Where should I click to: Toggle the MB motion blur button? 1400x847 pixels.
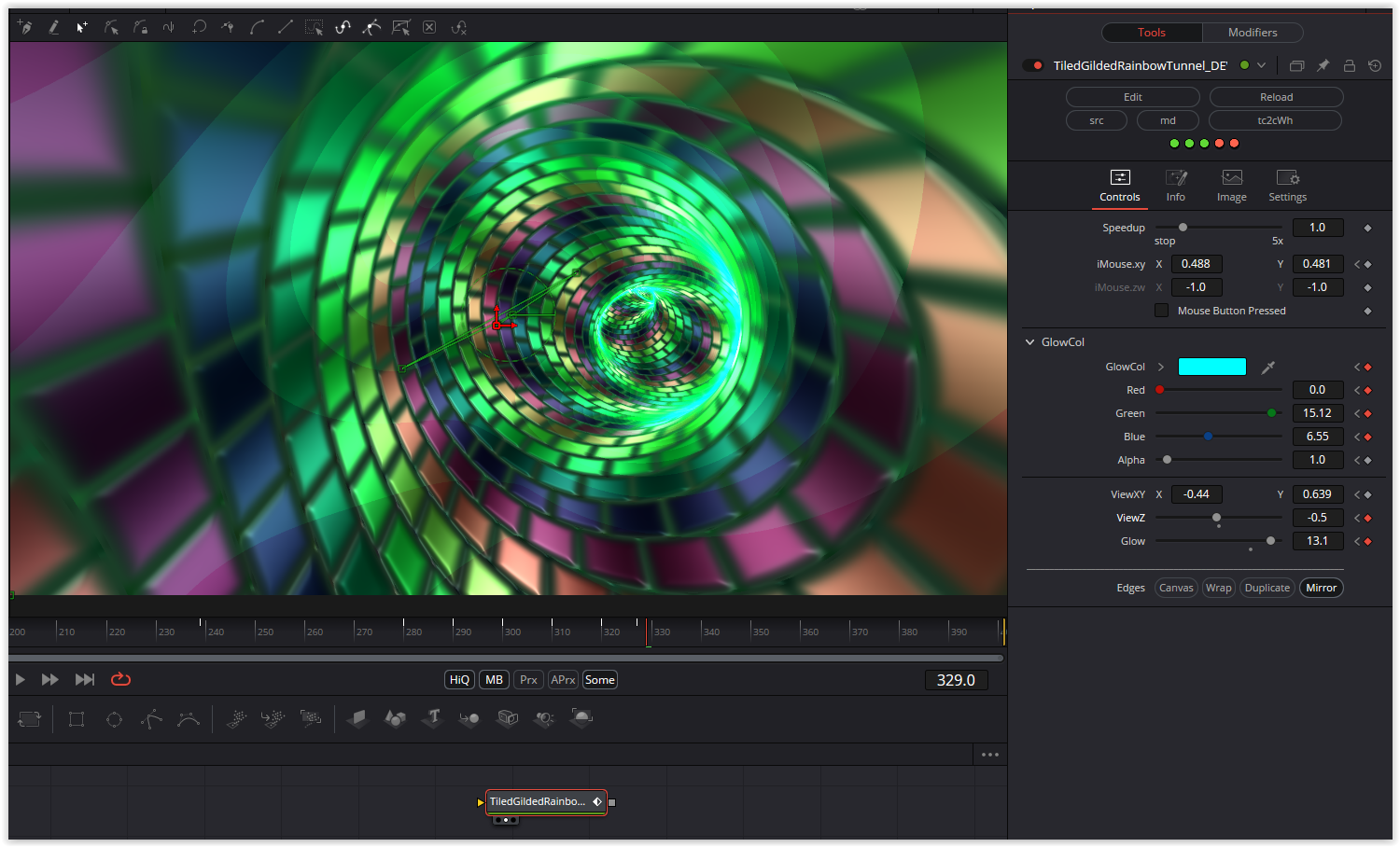tap(494, 680)
